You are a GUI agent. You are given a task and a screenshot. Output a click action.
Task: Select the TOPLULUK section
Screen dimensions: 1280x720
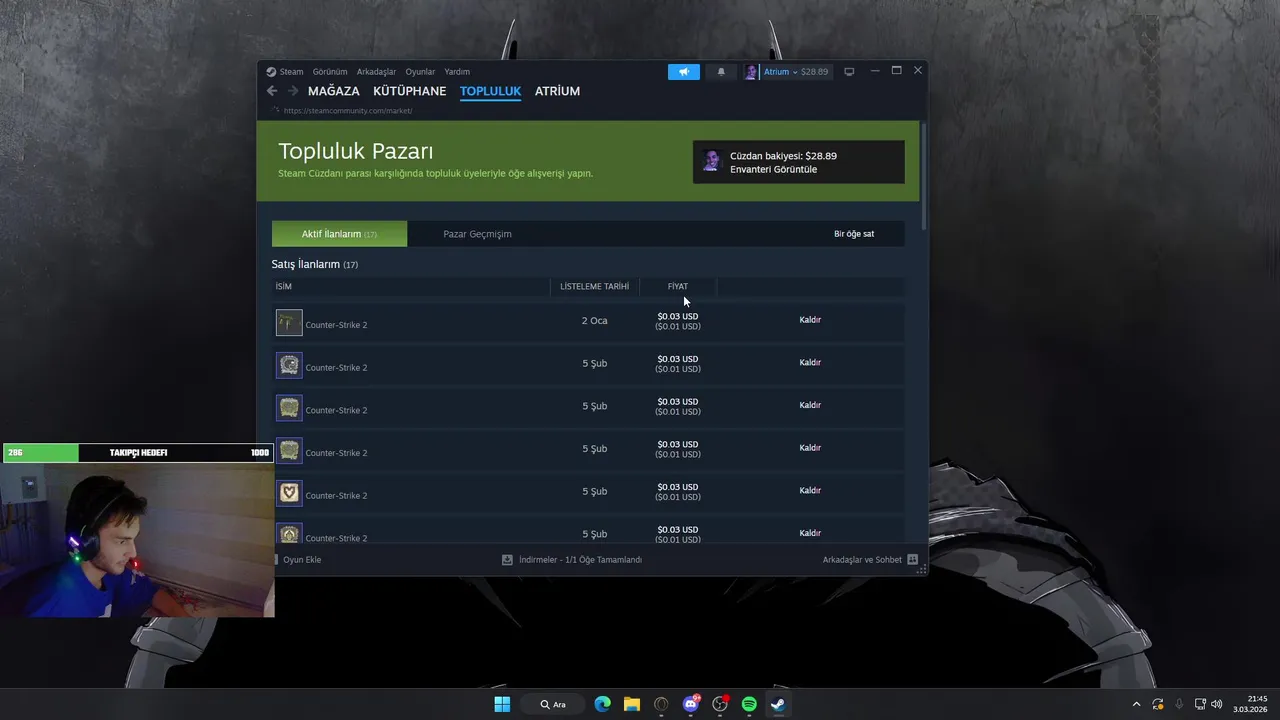pyautogui.click(x=490, y=91)
